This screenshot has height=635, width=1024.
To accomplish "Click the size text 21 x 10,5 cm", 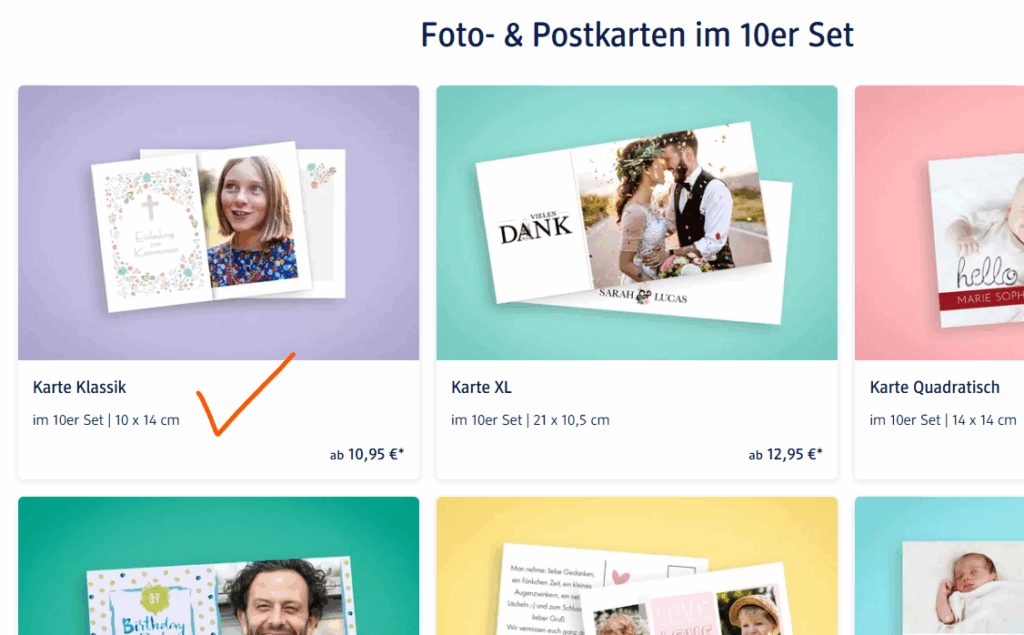I will tap(571, 420).
